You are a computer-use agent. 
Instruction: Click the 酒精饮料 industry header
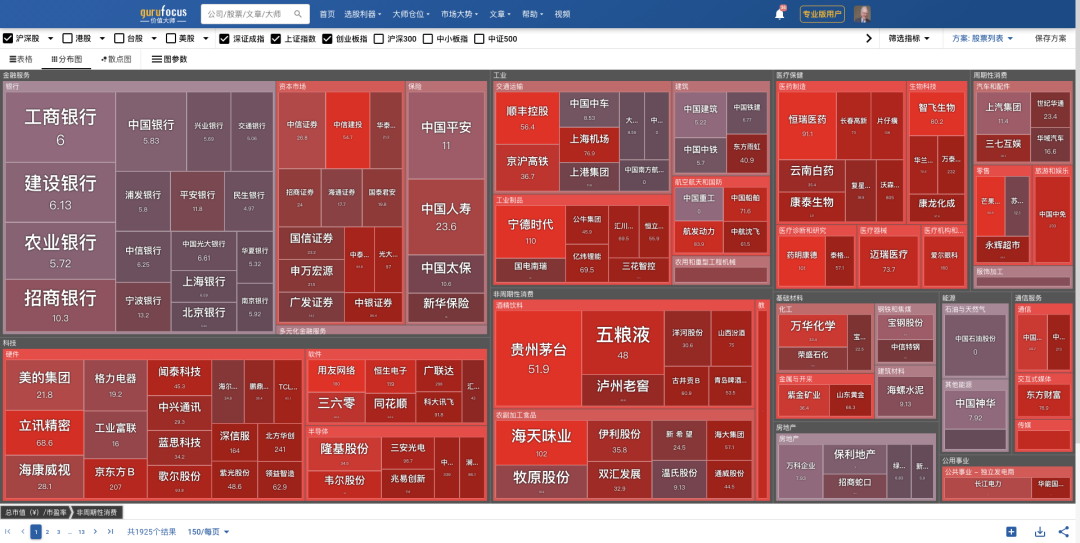(509, 305)
